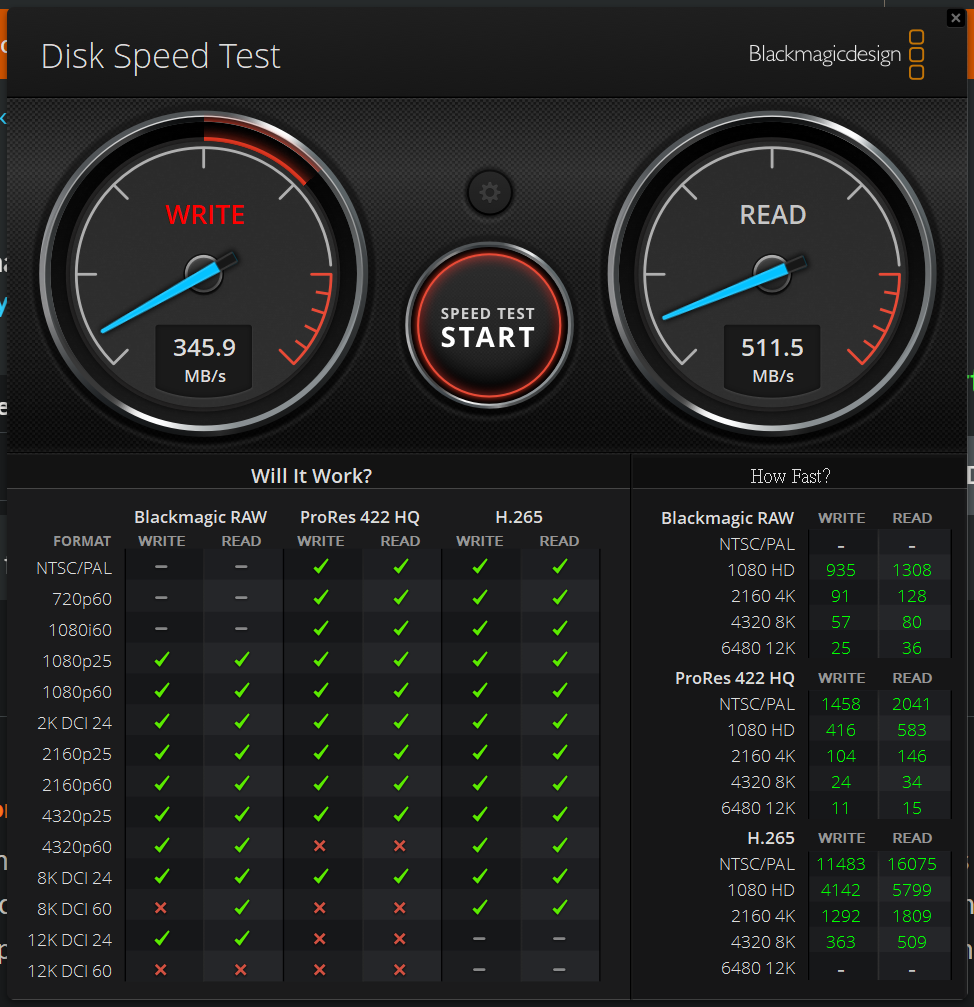Screen dimensions: 974x1007
Task: Click the READ speed gauge dial
Action: coord(772,272)
